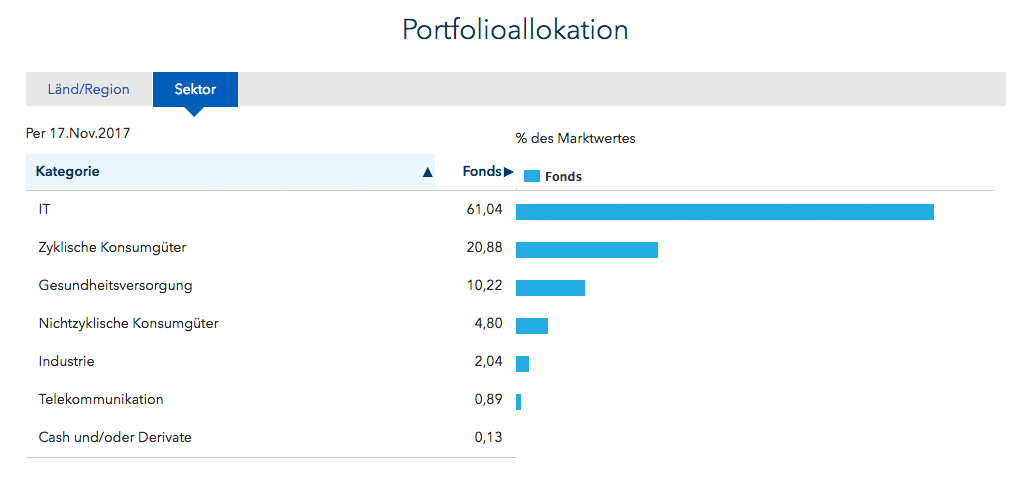The width and height of the screenshot is (1029, 485).
Task: Click the Portfolioallokation heading
Action: [x=515, y=30]
